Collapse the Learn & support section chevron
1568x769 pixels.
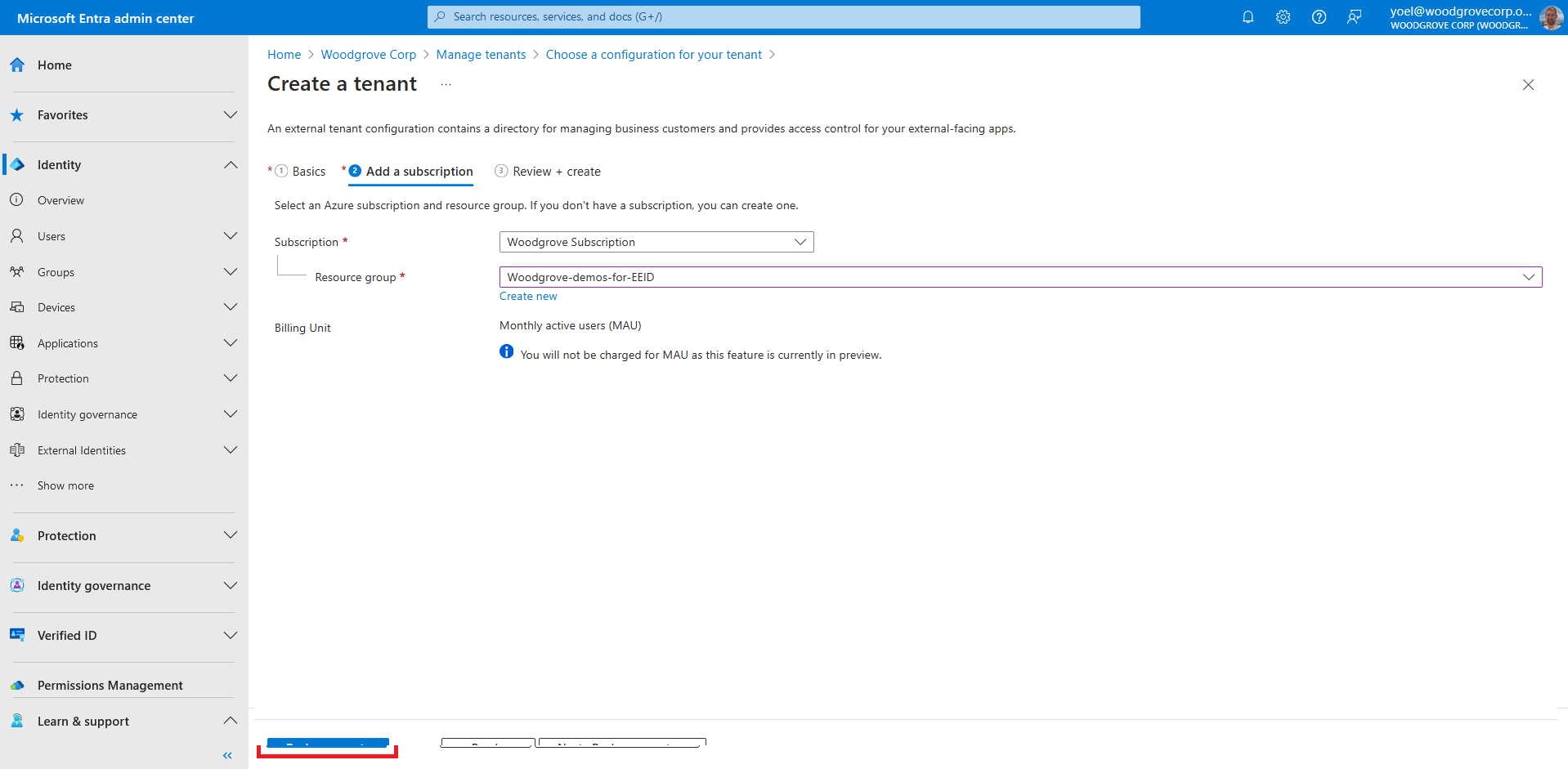[x=231, y=721]
